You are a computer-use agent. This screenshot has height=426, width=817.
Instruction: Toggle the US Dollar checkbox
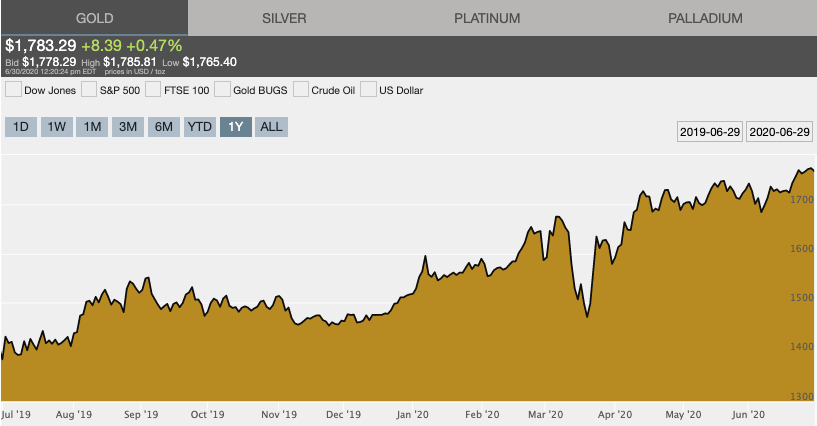368,90
